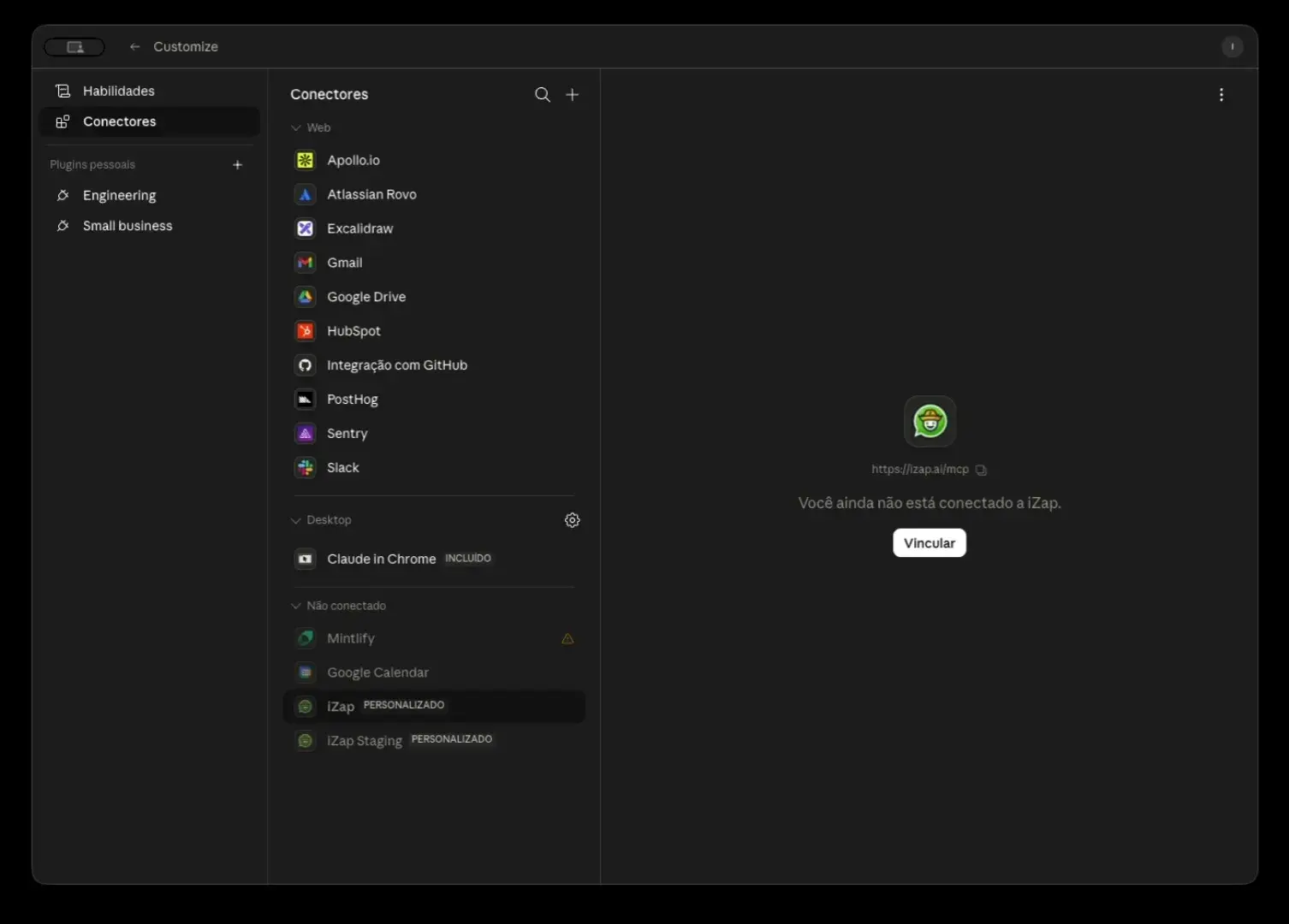Open the more options kebab menu

[1221, 95]
